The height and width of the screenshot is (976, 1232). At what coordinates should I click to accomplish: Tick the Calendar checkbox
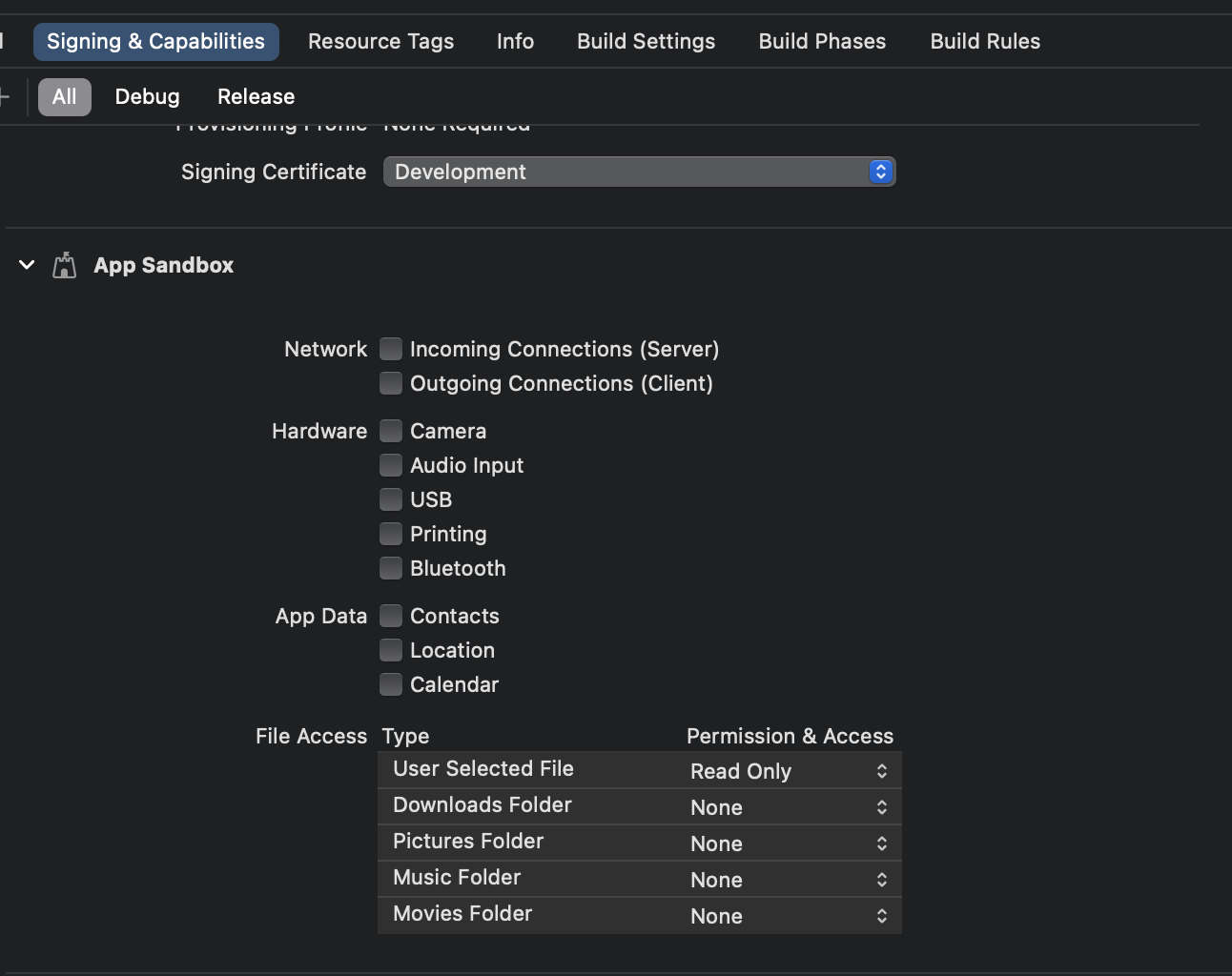click(x=391, y=684)
